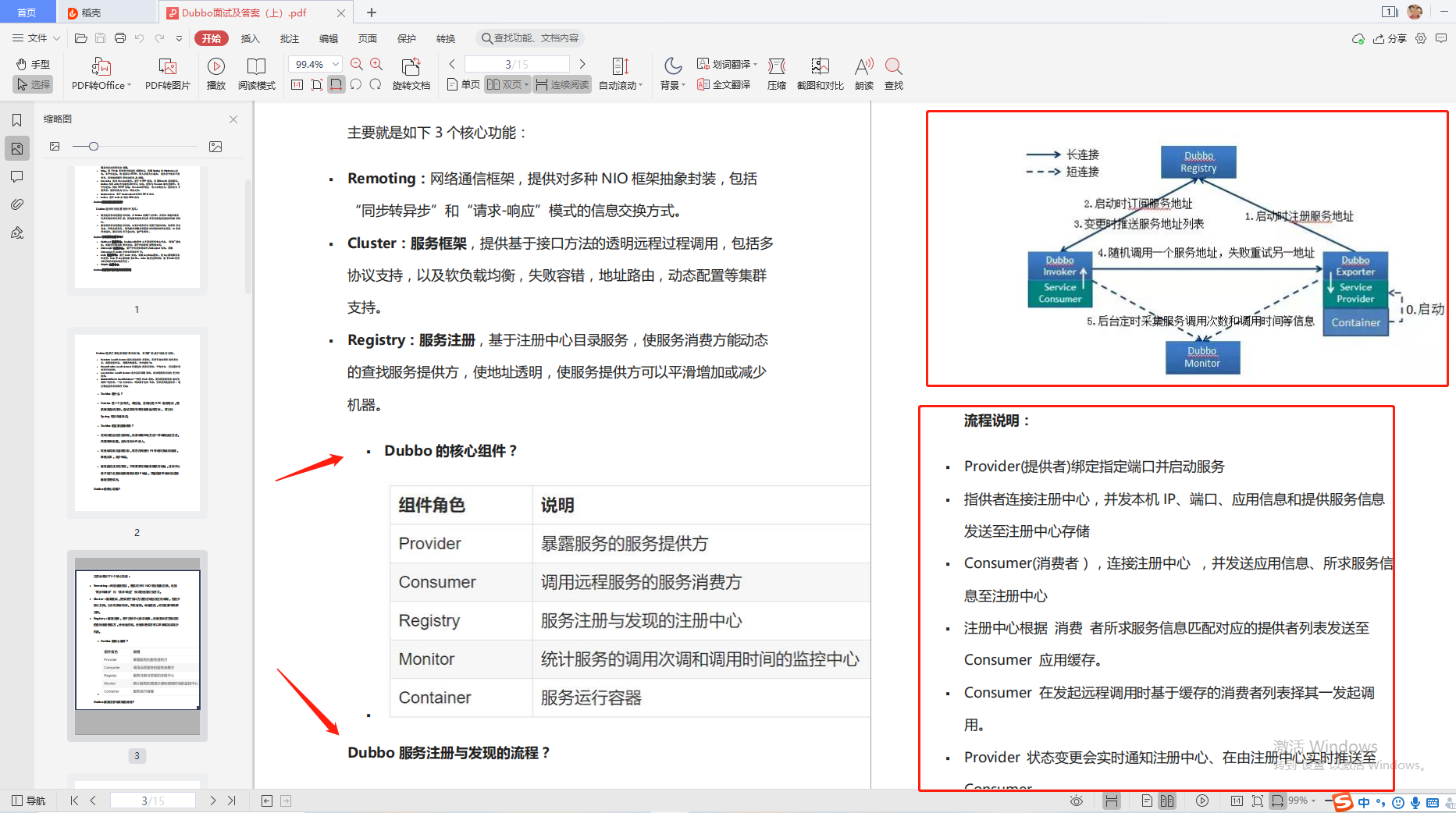Open the 保护 ribbon tab
Image resolution: width=1456 pixels, height=813 pixels.
(406, 38)
